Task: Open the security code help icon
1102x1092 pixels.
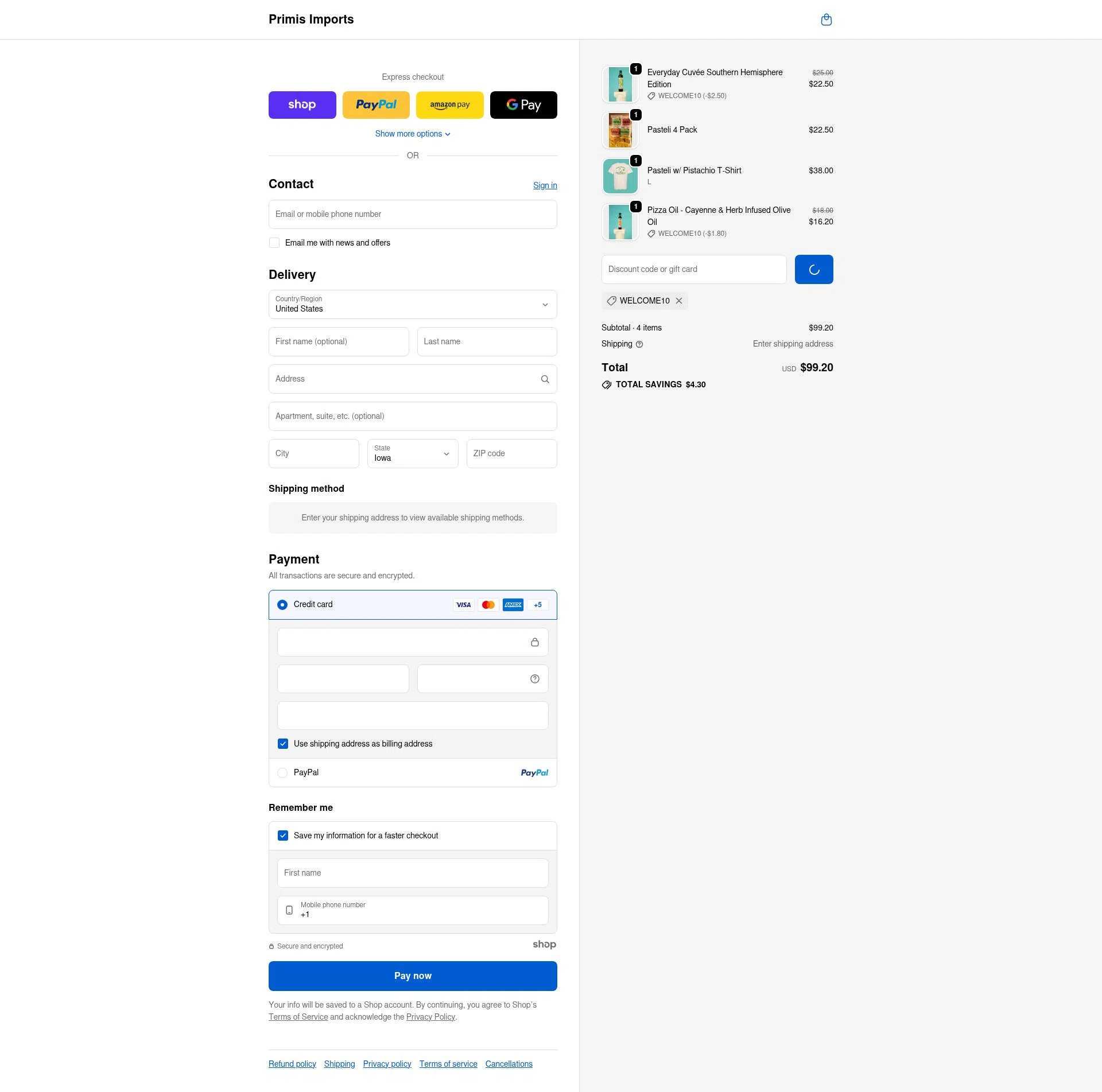Action: pos(534,678)
